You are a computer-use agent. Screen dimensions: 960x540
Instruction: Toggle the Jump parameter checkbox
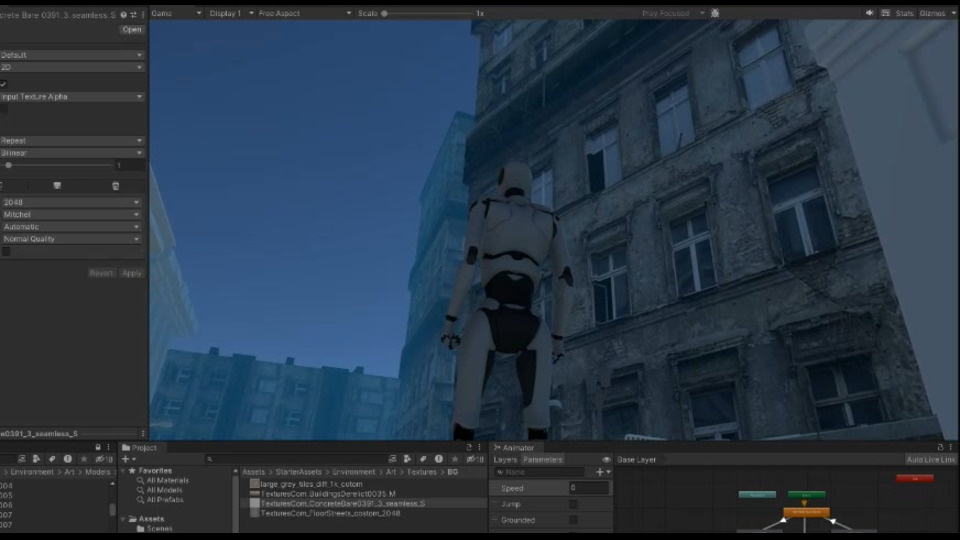573,504
